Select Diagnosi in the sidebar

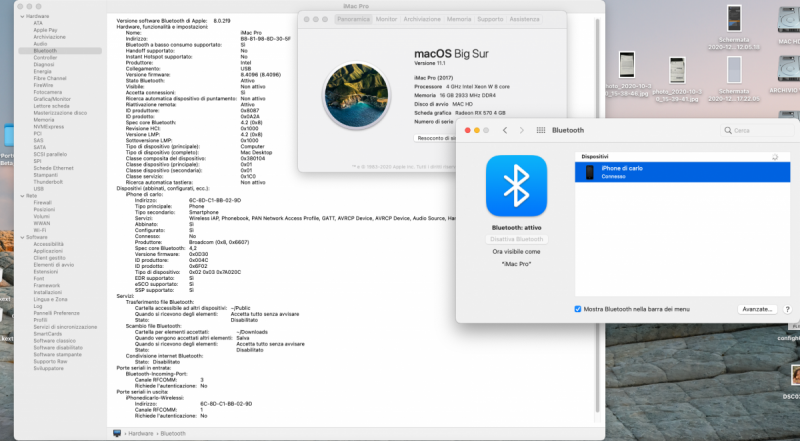tap(44, 65)
